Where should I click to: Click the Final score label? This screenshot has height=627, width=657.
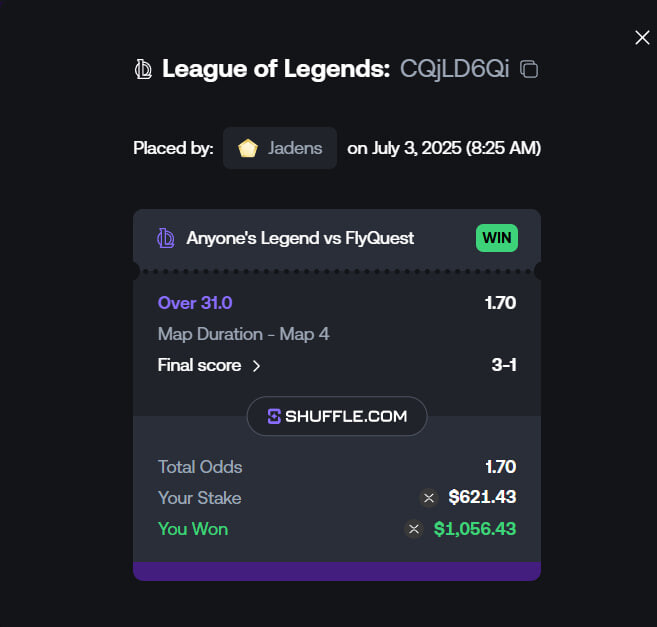coord(199,365)
